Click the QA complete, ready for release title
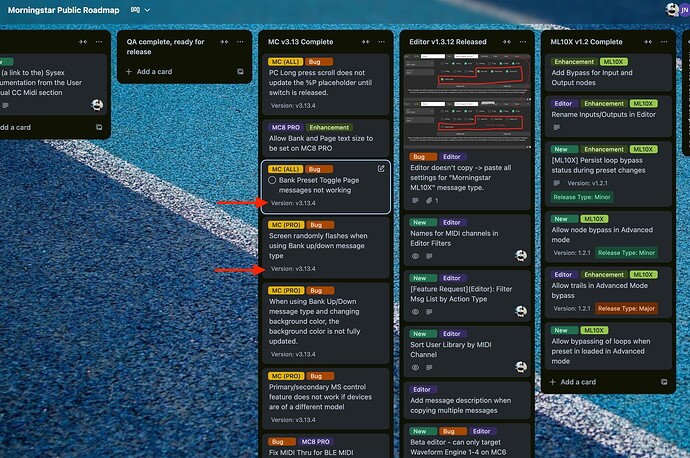Viewport: 690px width, 458px height. (x=165, y=47)
